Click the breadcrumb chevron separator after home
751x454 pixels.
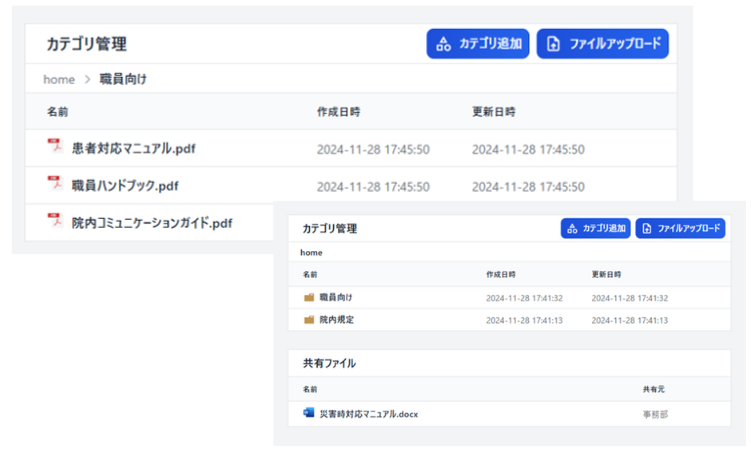click(x=88, y=78)
